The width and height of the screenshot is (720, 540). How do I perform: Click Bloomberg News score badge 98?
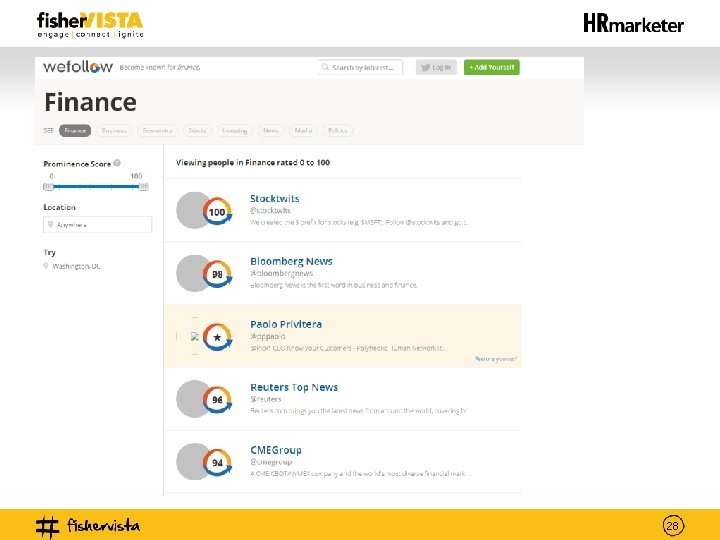(x=217, y=274)
